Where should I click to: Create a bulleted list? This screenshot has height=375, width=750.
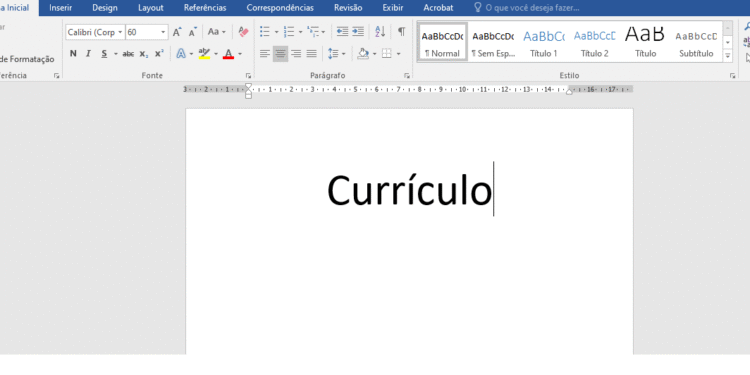[x=265, y=32]
